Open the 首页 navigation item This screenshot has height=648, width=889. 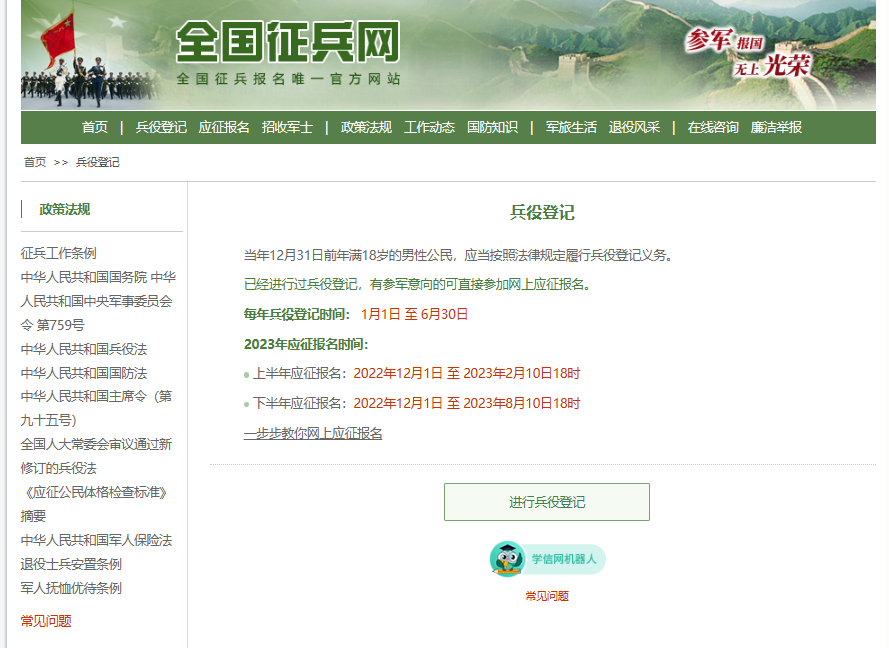(95, 127)
